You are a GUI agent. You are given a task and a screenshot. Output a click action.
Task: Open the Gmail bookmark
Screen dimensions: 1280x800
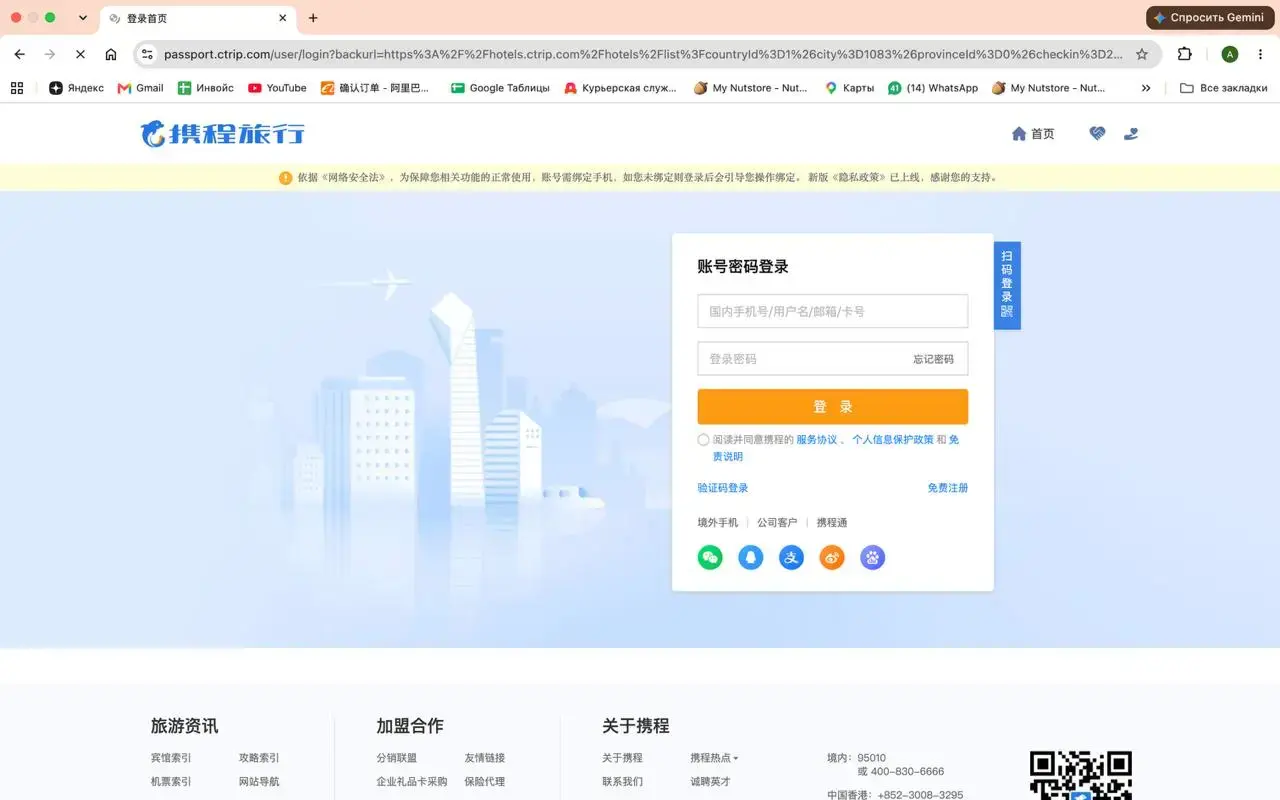tap(140, 88)
